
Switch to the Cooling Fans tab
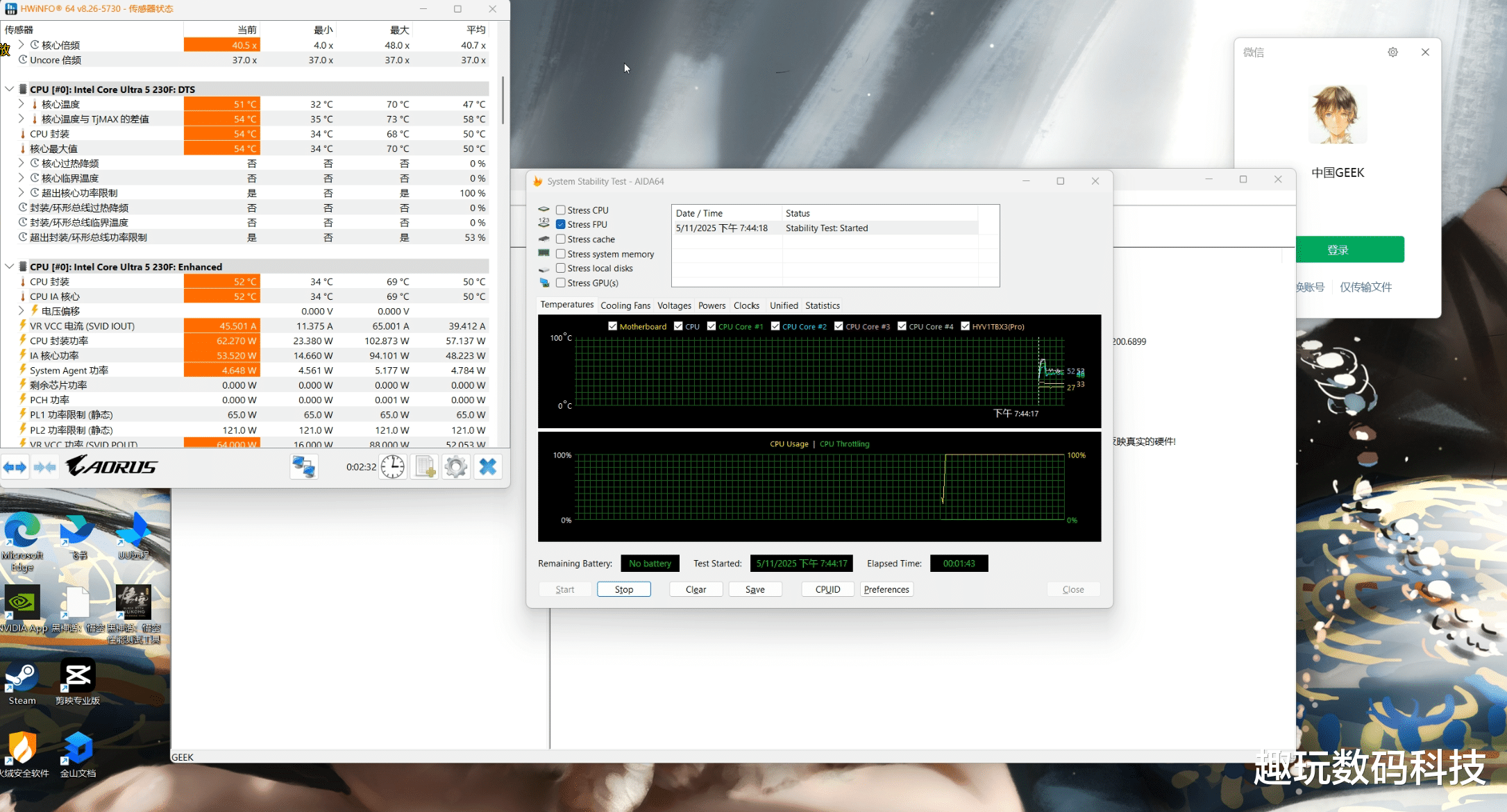[625, 305]
